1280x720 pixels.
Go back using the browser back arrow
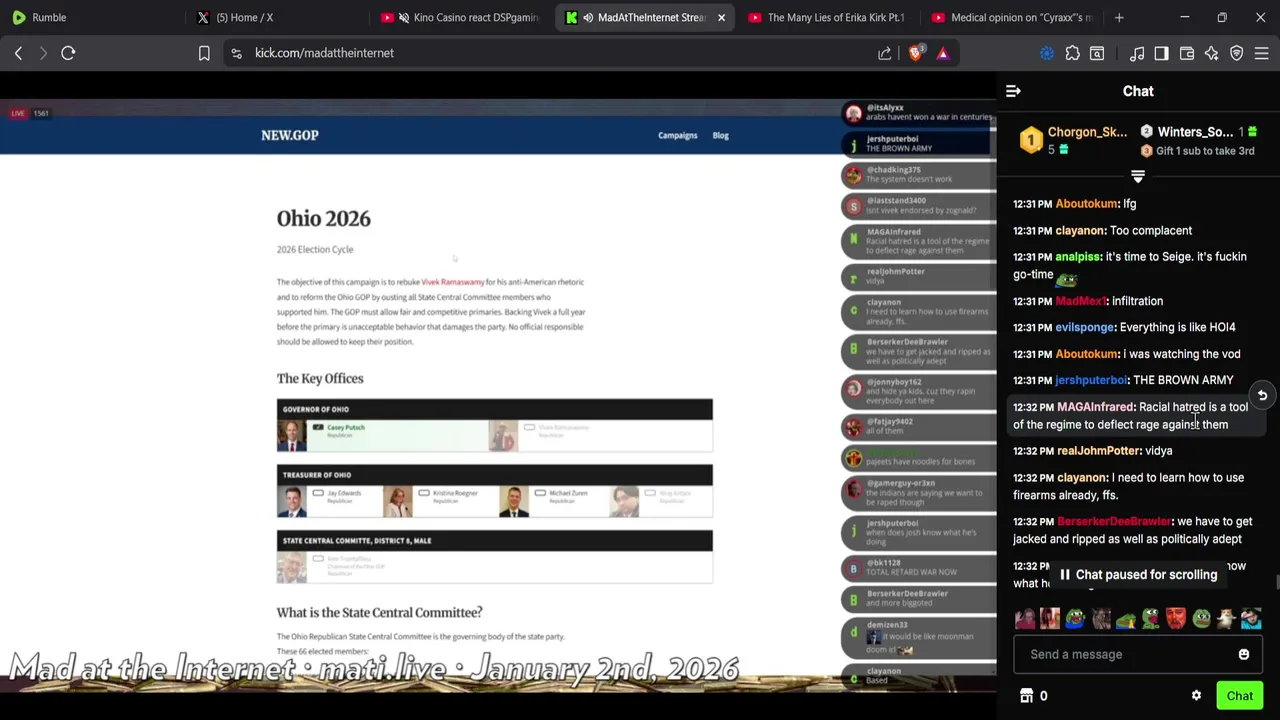[x=18, y=53]
